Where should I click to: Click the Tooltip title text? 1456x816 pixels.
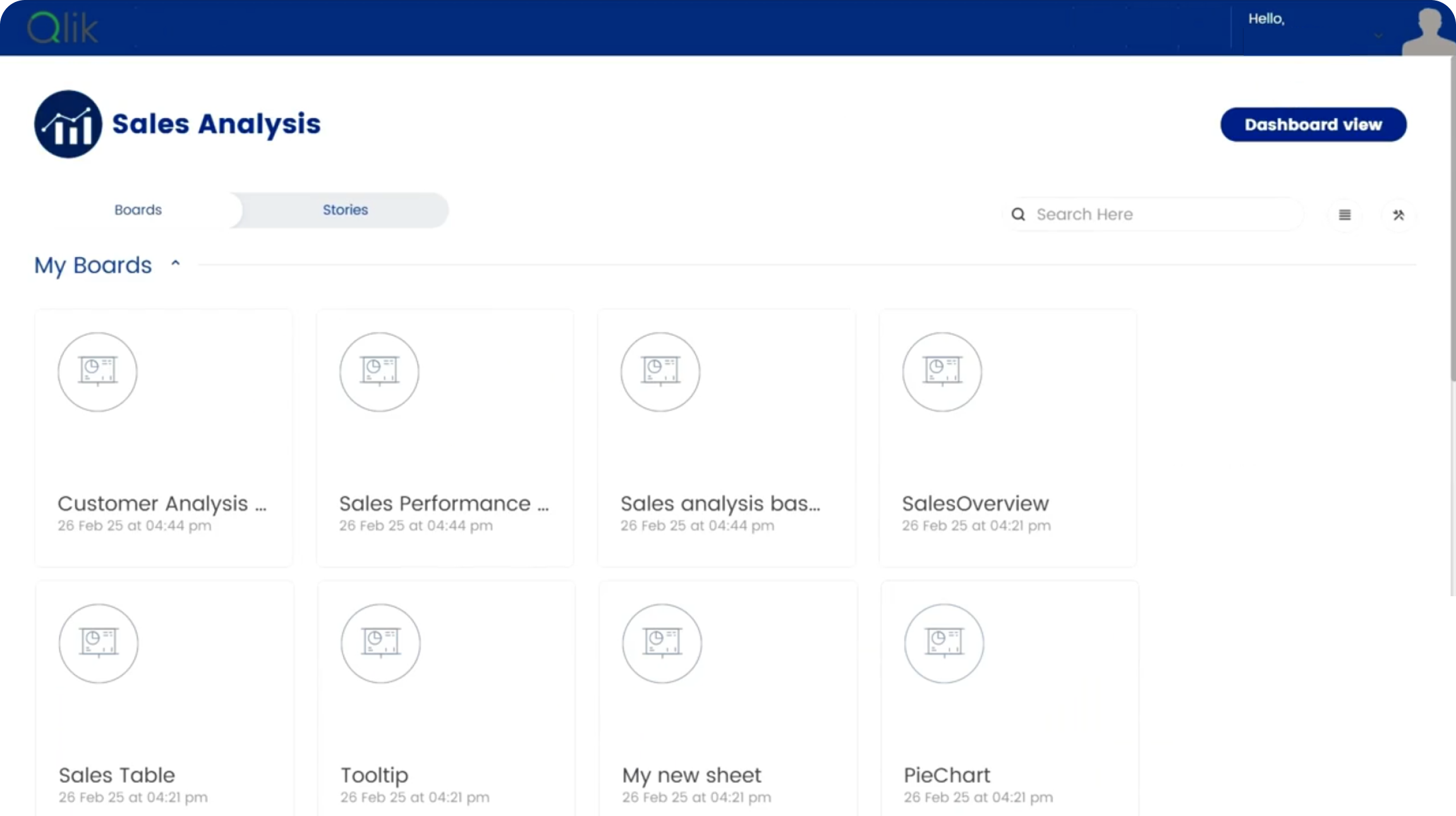374,776
